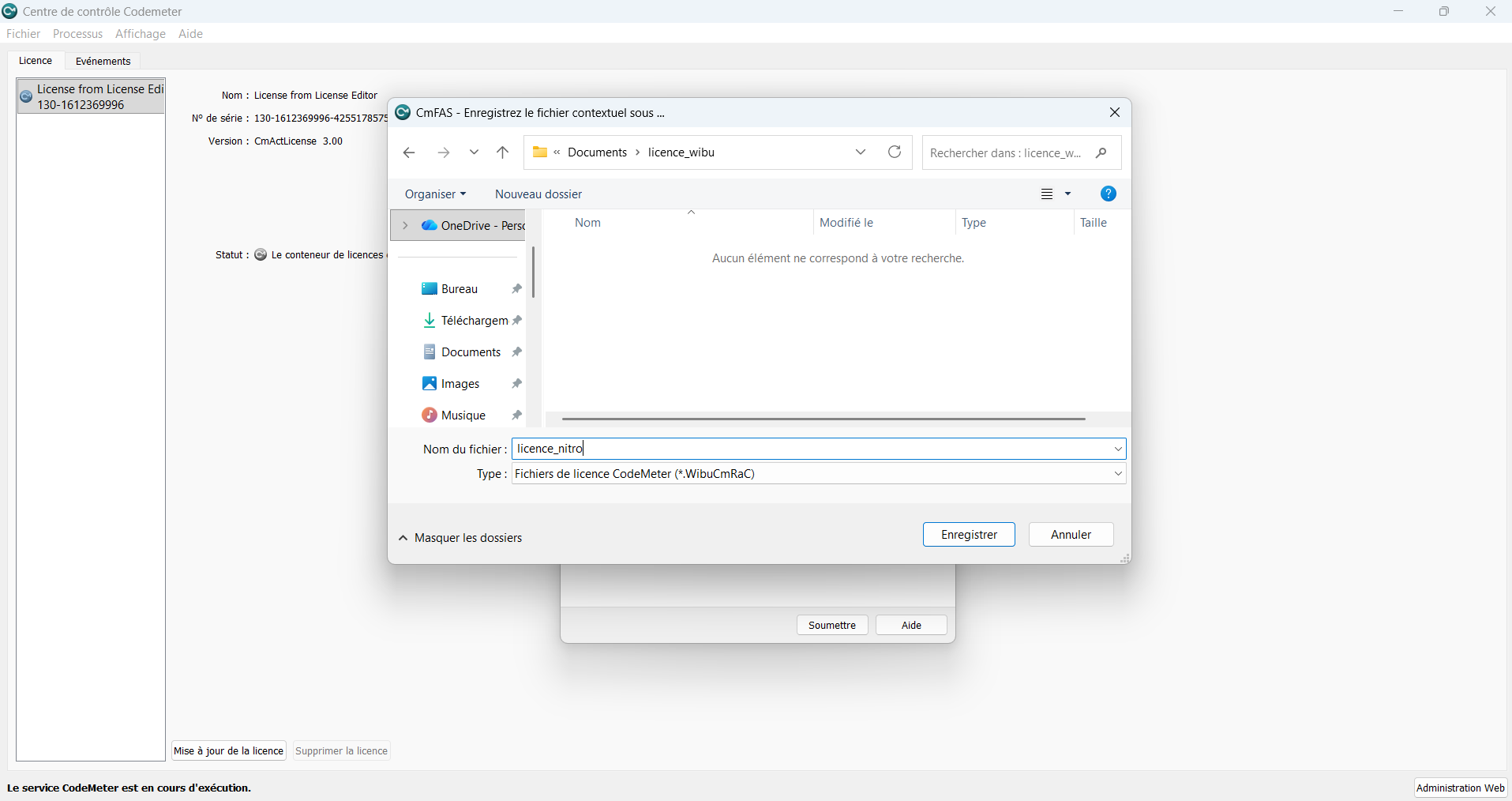The image size is (1512, 801).
Task: Go forward in the save dialog
Action: (443, 152)
